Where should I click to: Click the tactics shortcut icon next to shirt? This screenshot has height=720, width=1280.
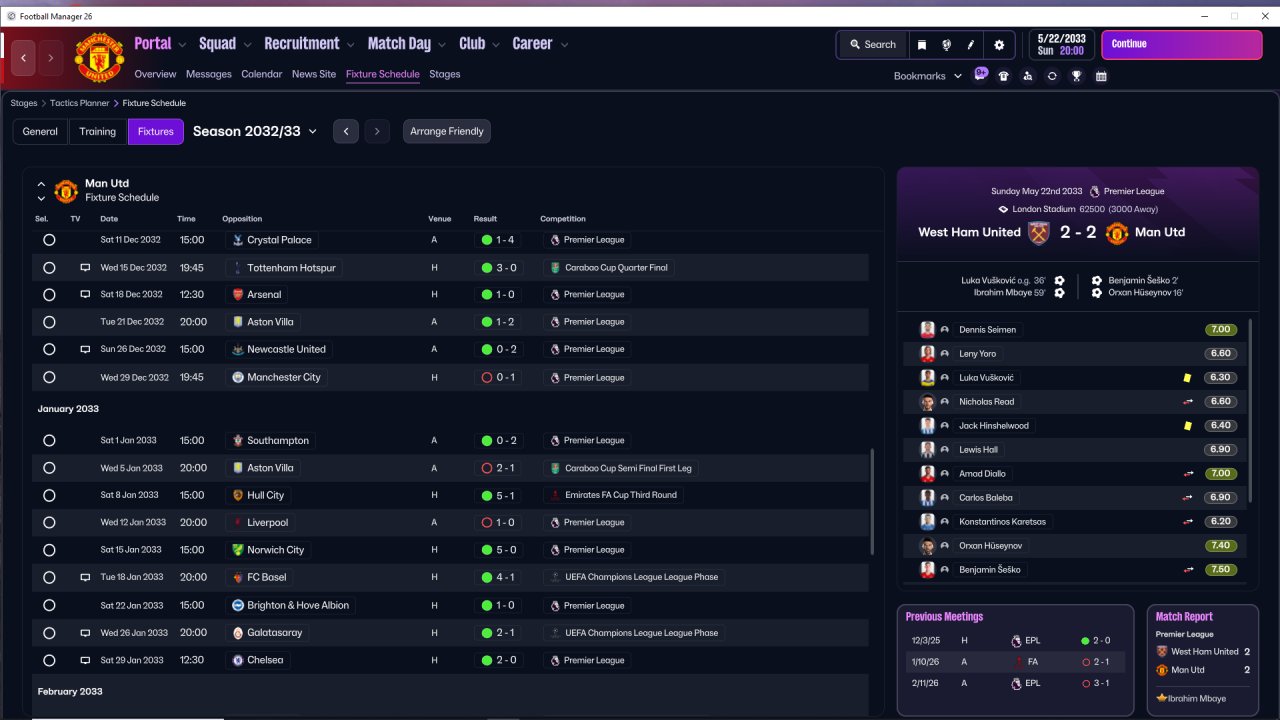[x=1028, y=76]
